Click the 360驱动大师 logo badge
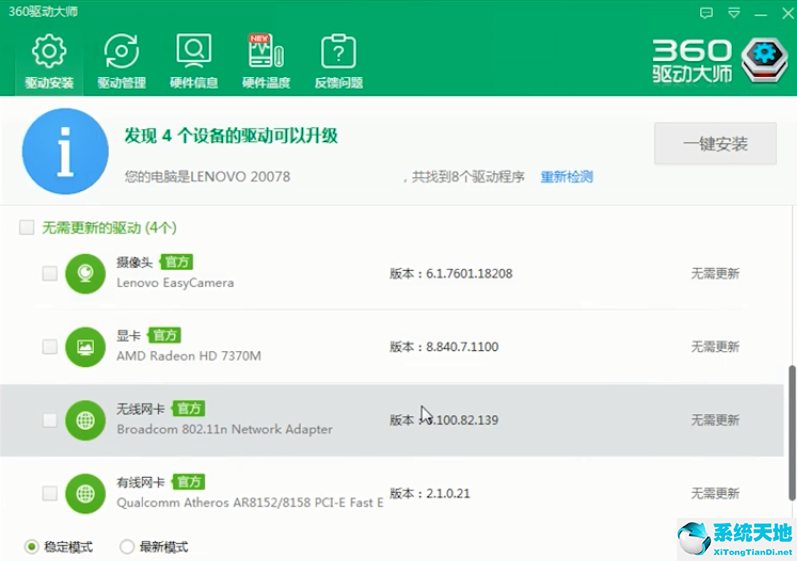Viewport: 797px width, 561px height. pos(764,61)
